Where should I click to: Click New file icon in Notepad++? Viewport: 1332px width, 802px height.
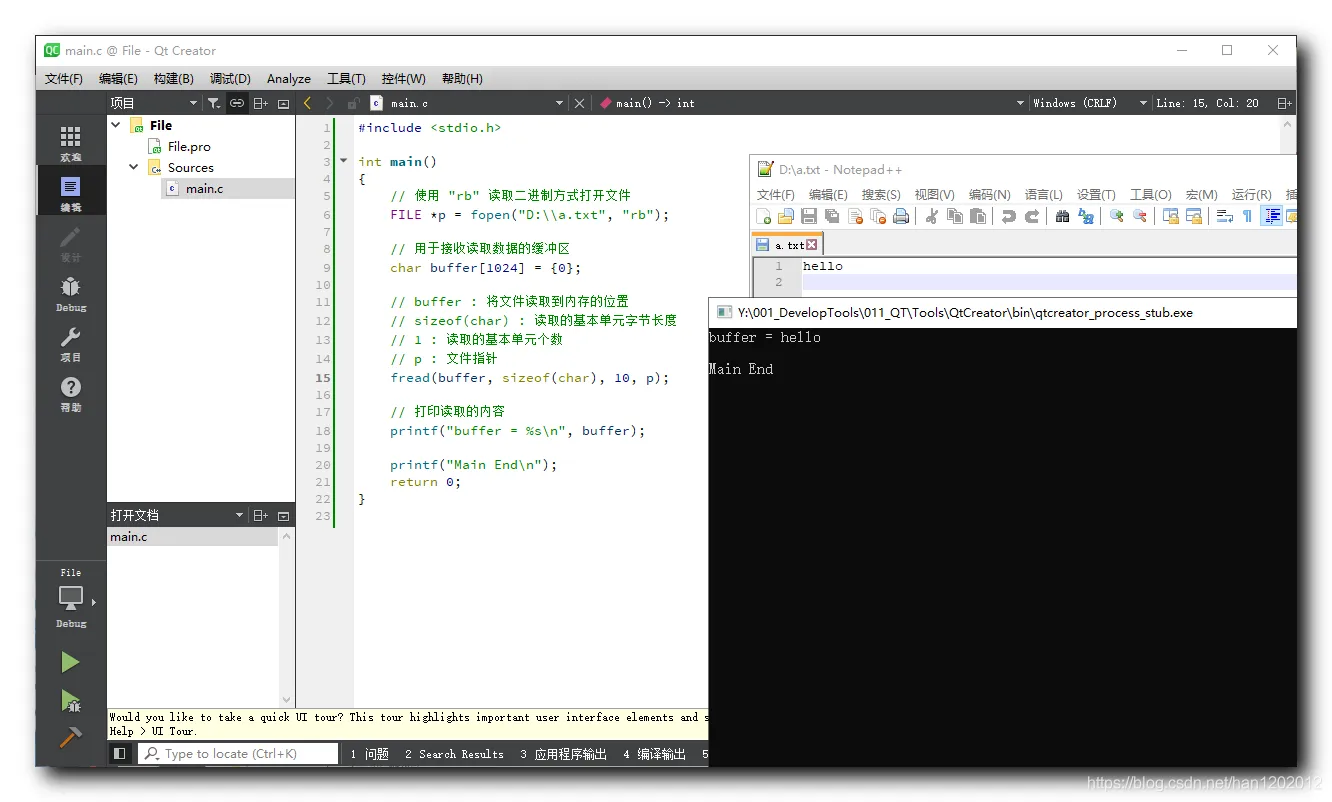click(763, 216)
